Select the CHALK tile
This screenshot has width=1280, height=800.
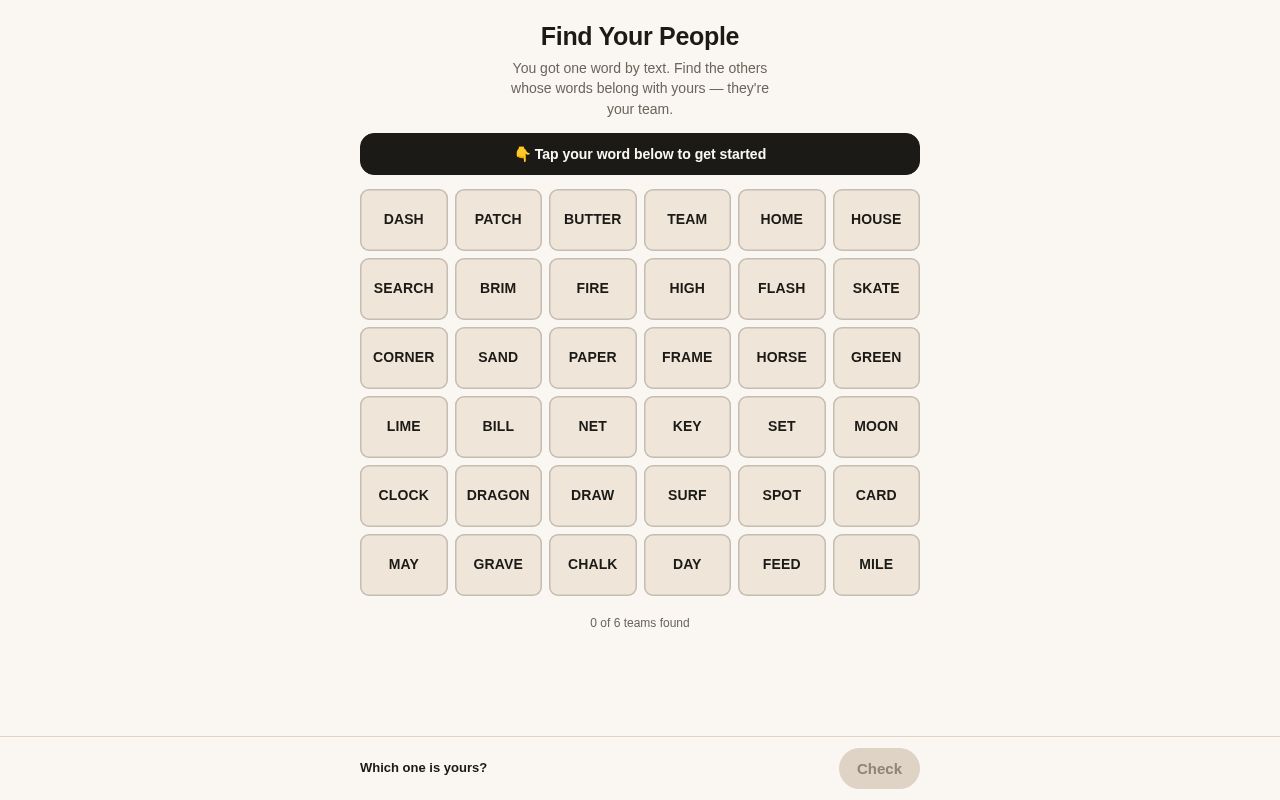(x=593, y=565)
